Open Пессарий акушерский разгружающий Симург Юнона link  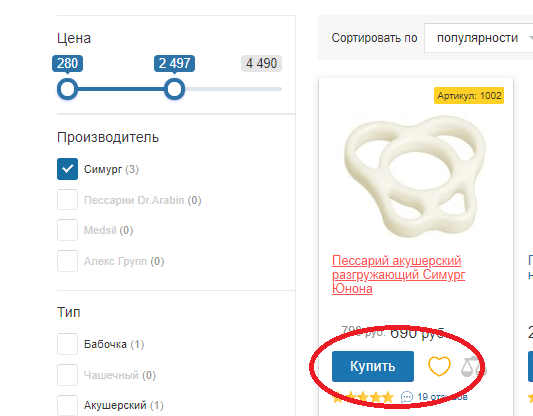click(398, 275)
